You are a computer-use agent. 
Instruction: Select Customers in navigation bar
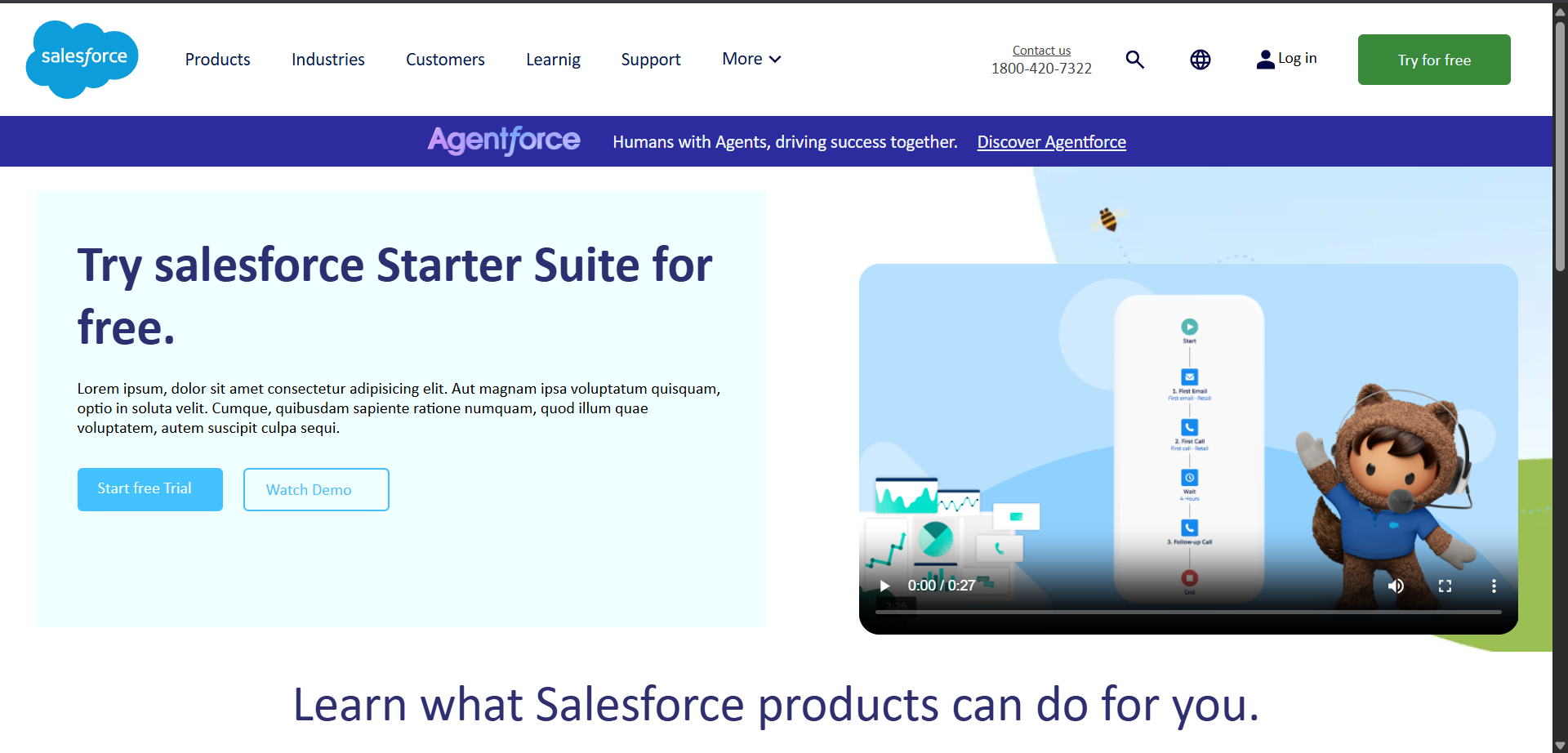point(445,60)
